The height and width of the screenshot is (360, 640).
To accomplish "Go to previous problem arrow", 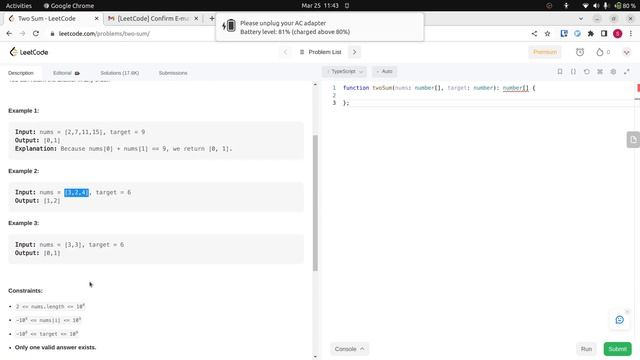I will point(285,52).
